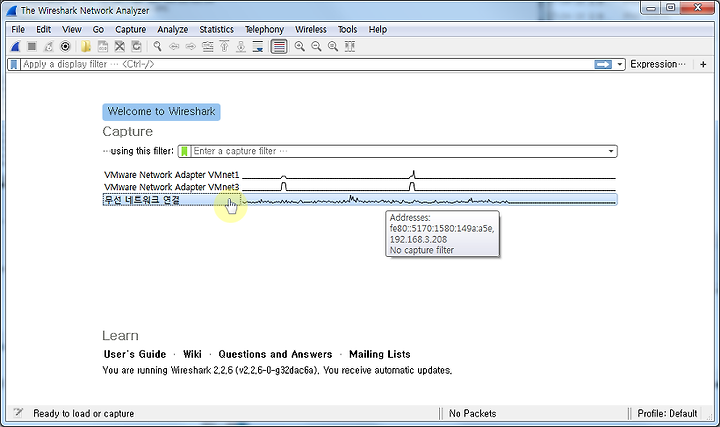Open the capture filter dropdown arrow
Screen dimensions: 720x427
[611, 151]
